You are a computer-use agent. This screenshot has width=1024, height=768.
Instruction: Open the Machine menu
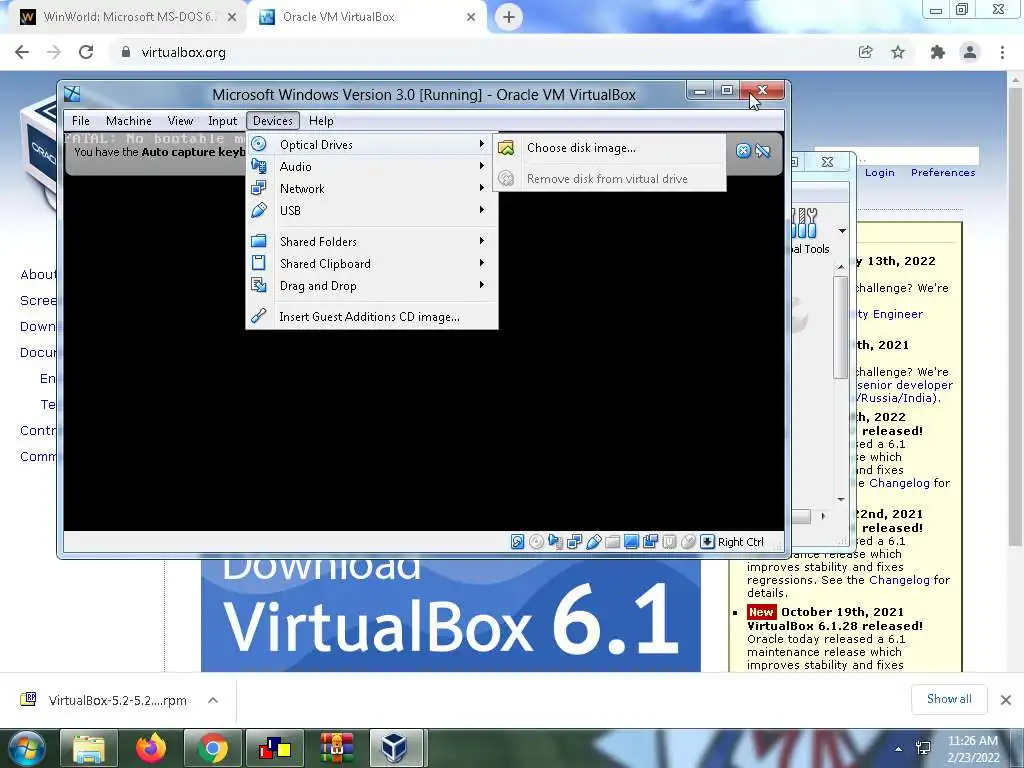[x=129, y=121]
